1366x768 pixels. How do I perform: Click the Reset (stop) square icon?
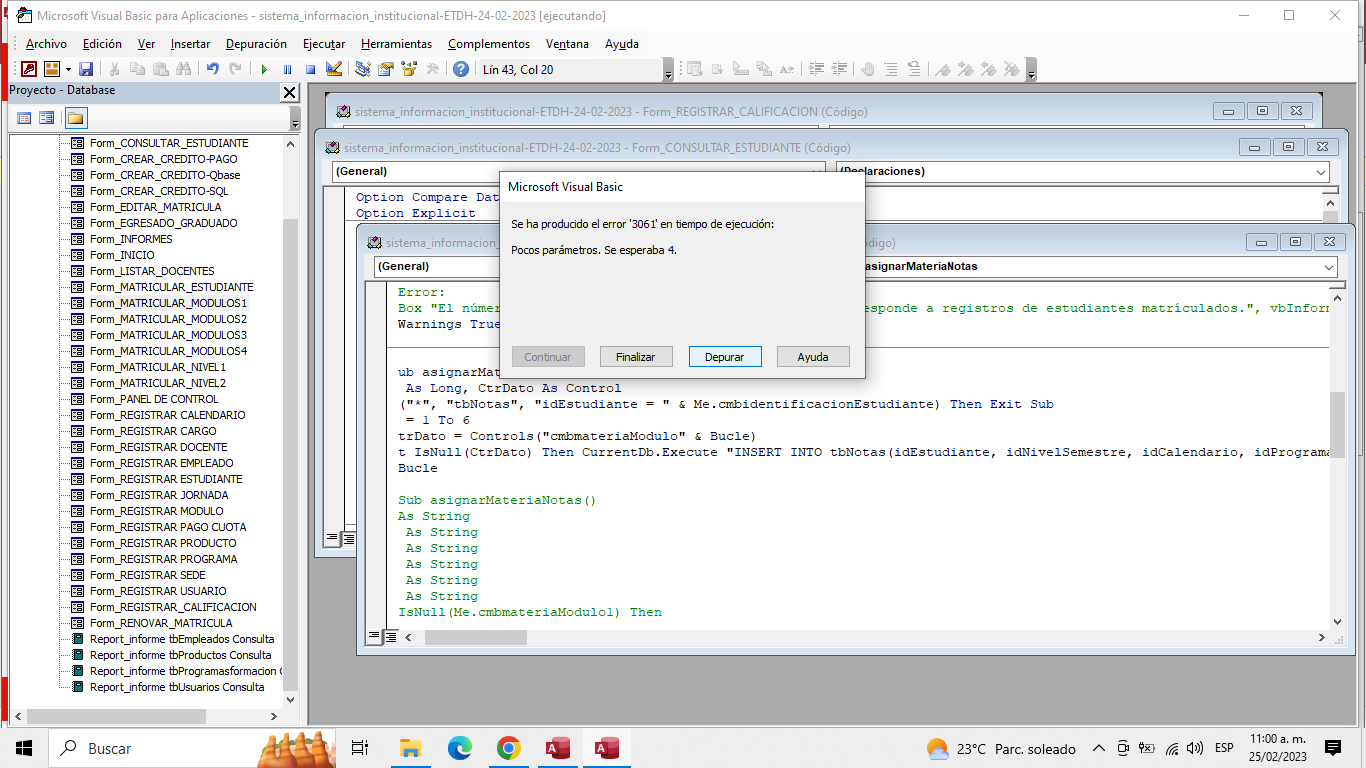pos(310,69)
